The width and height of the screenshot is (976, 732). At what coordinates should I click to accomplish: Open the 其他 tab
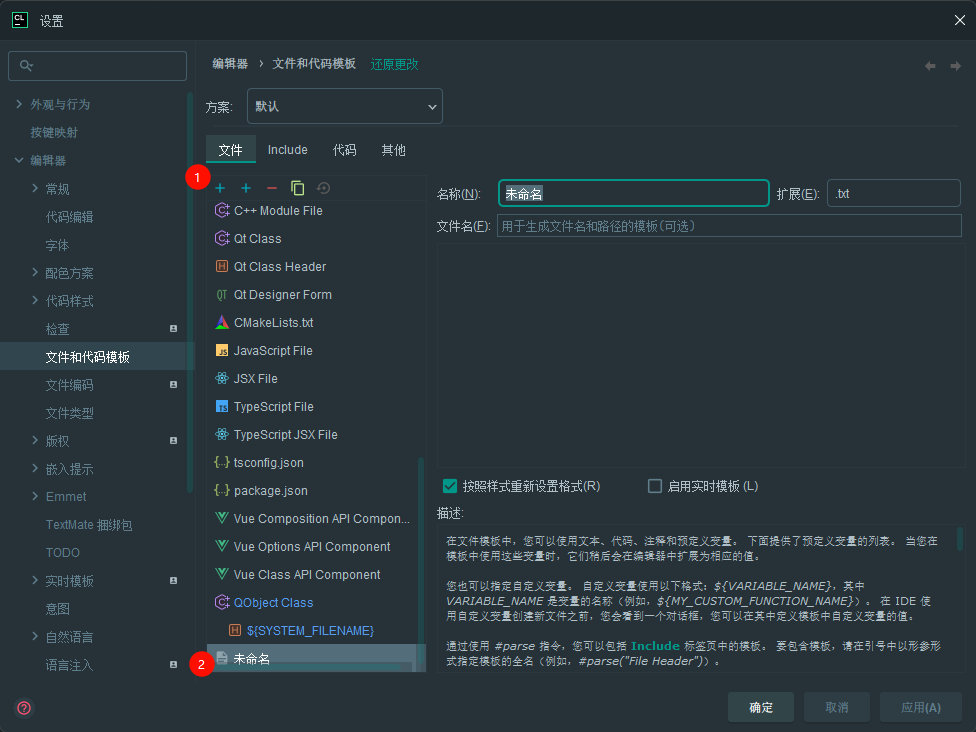coord(393,150)
